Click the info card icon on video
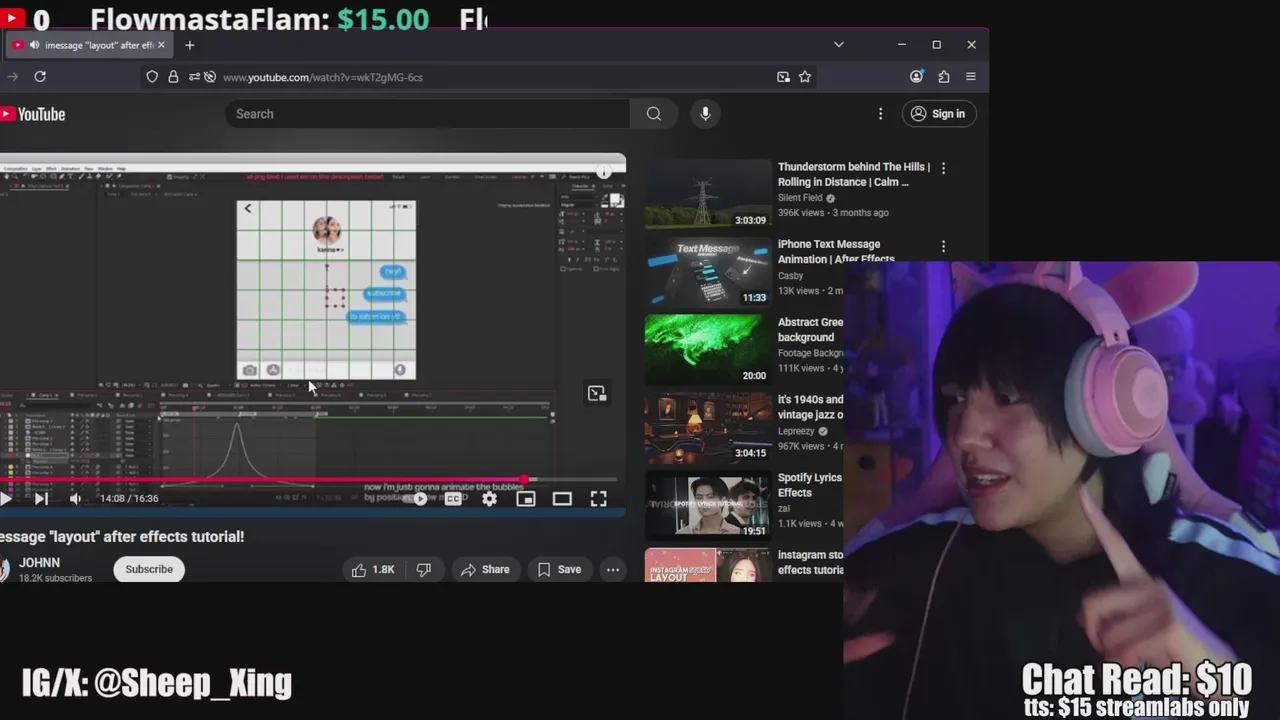 pos(604,172)
